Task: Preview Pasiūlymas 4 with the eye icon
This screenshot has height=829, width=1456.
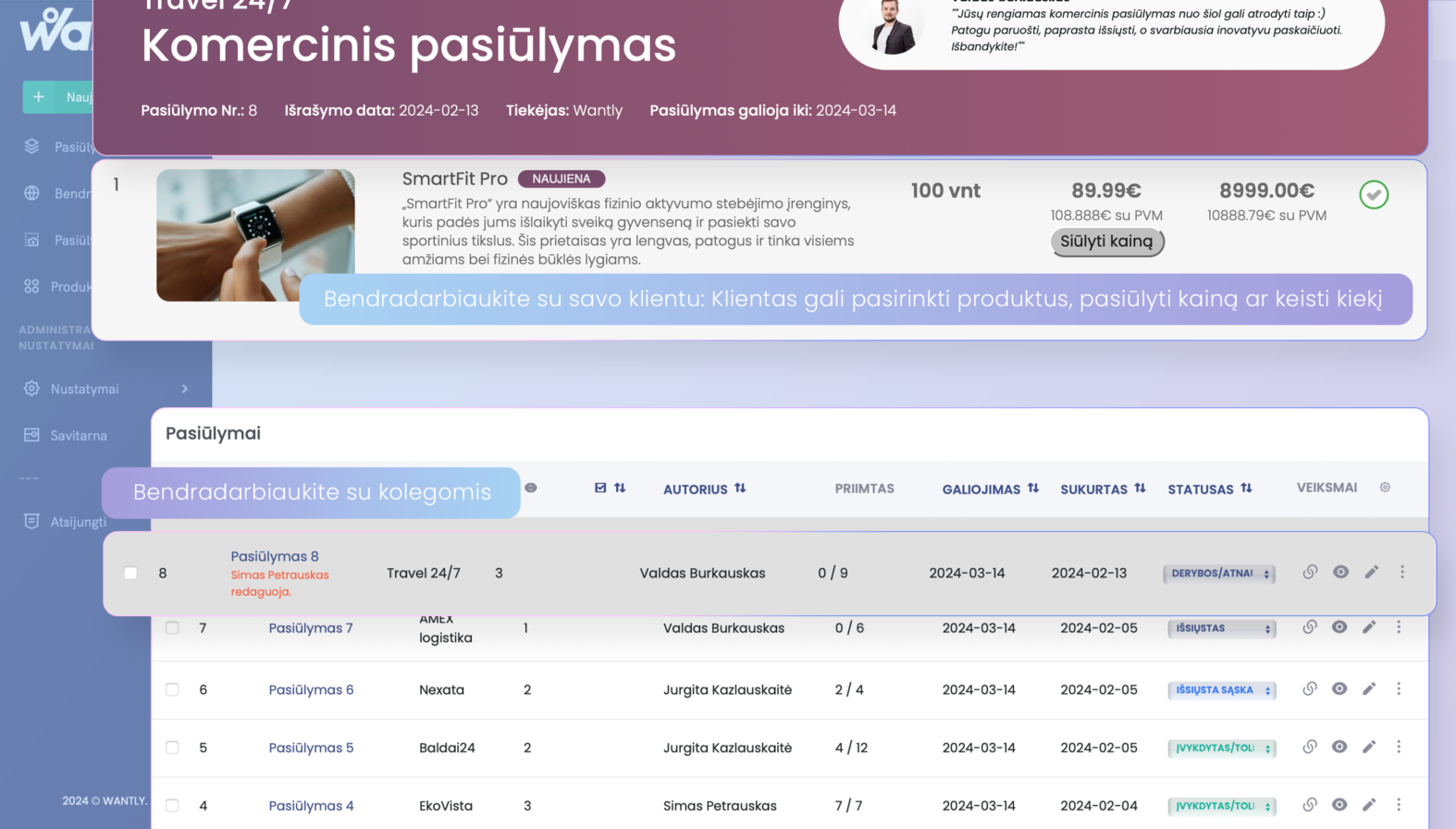Action: click(x=1339, y=805)
